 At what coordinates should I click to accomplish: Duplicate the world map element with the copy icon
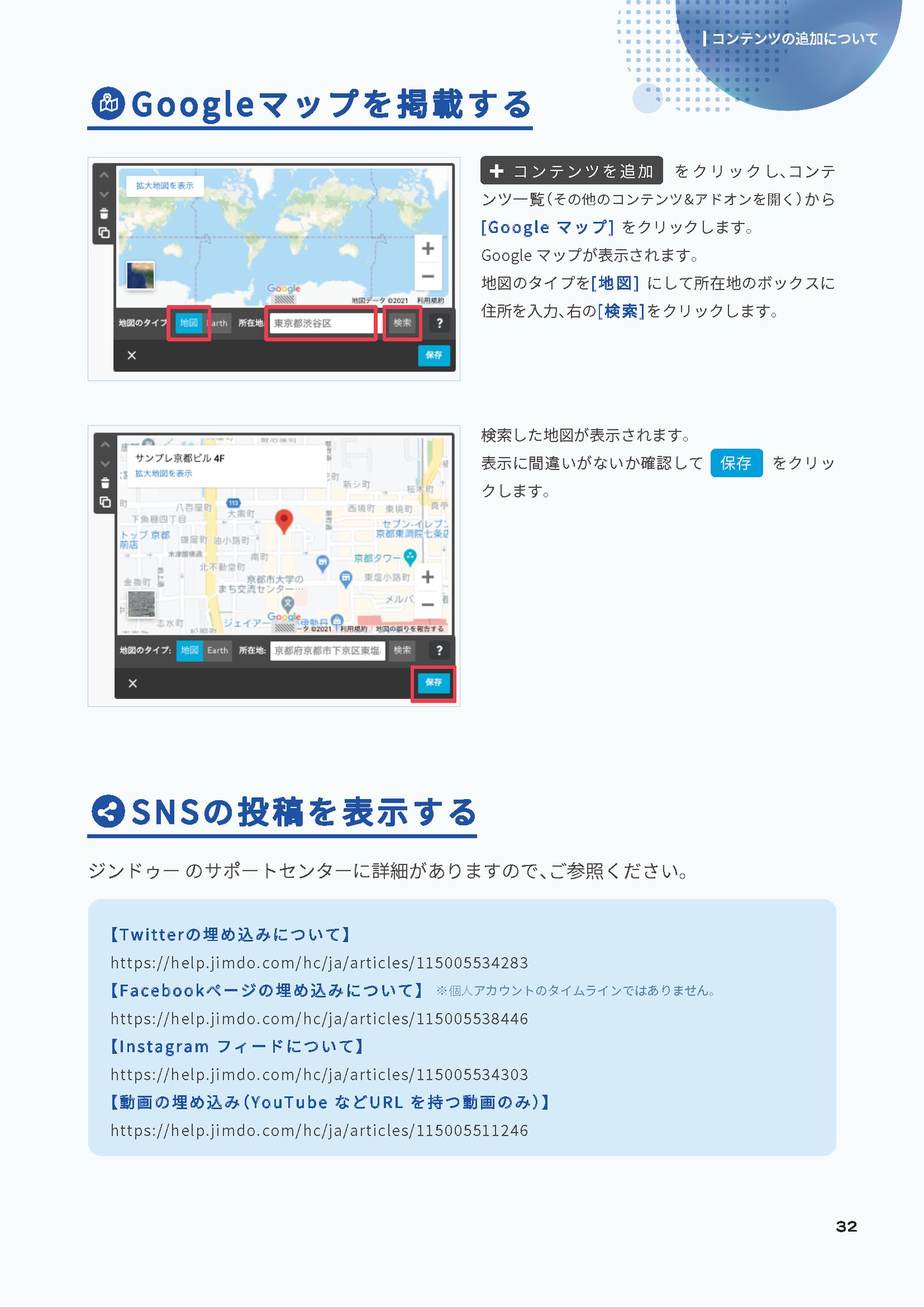click(104, 234)
